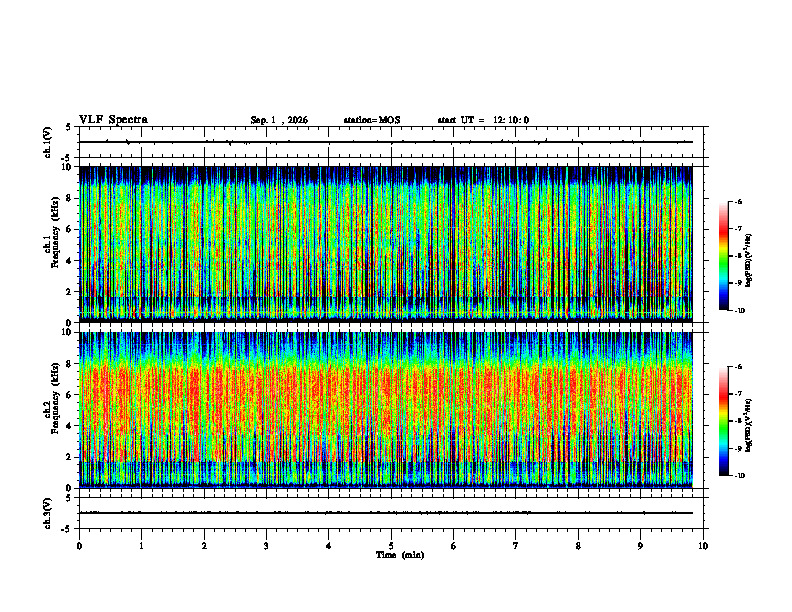Viewport: 792px width, 612px height.
Task: Click the VLF Spectra title text
Action: pyautogui.click(x=113, y=120)
